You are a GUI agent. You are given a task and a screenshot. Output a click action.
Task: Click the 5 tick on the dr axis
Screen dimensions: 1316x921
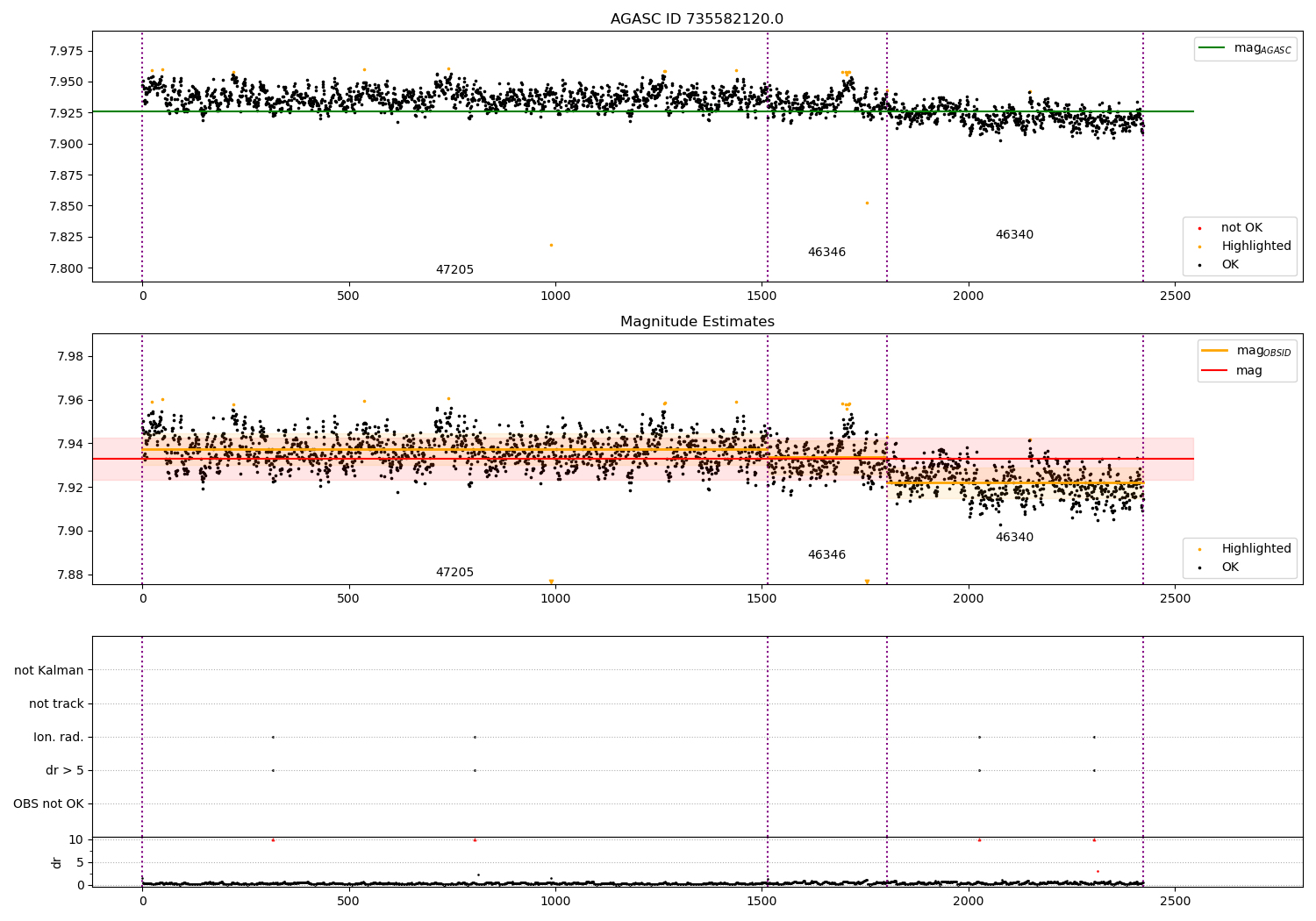click(80, 863)
